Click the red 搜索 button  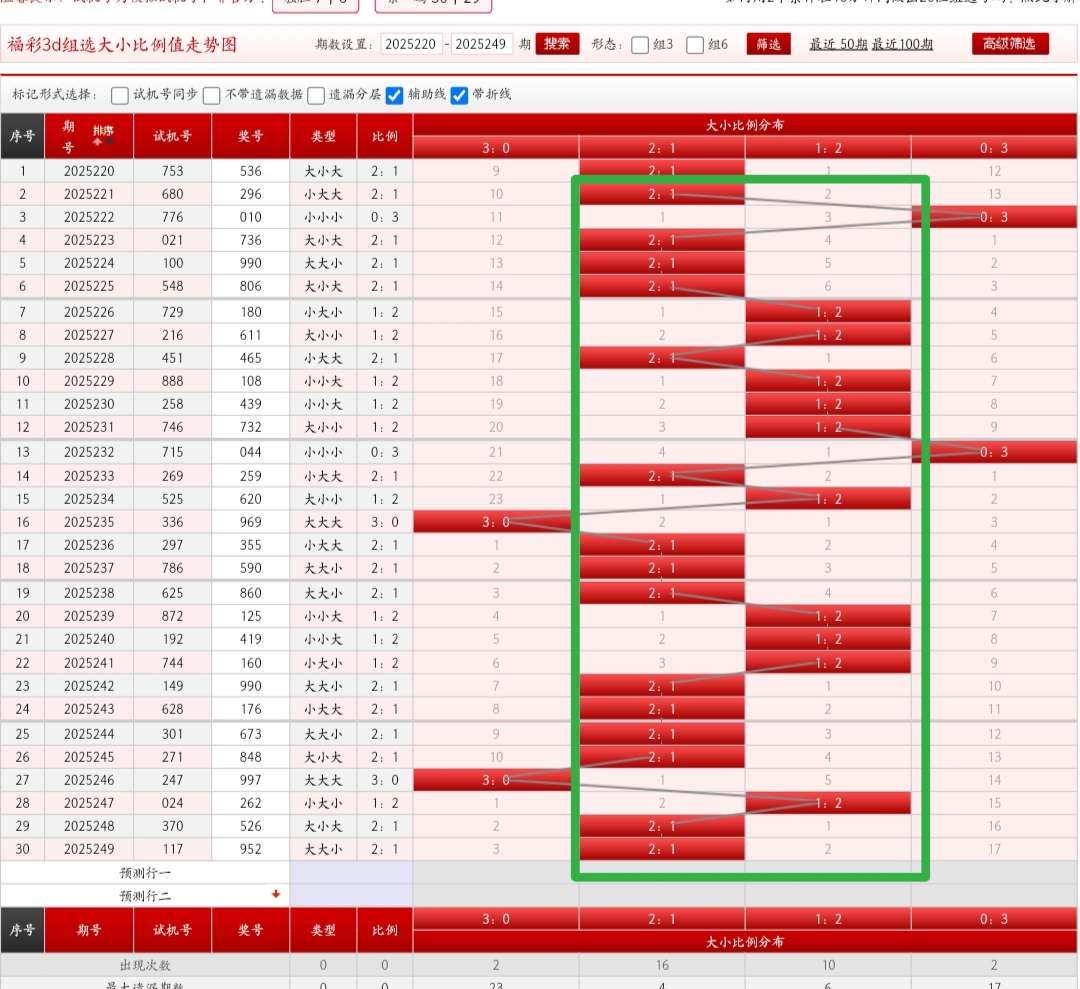pos(557,44)
